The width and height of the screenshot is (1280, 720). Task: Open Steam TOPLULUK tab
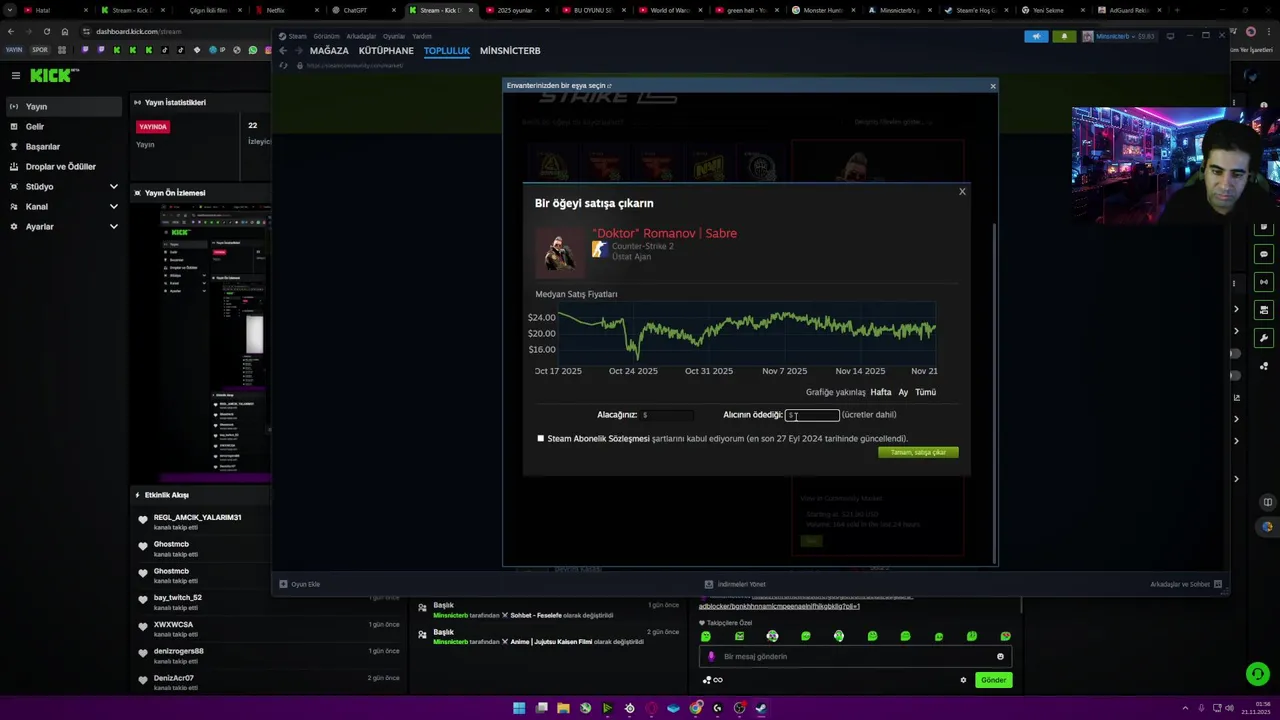click(x=446, y=51)
